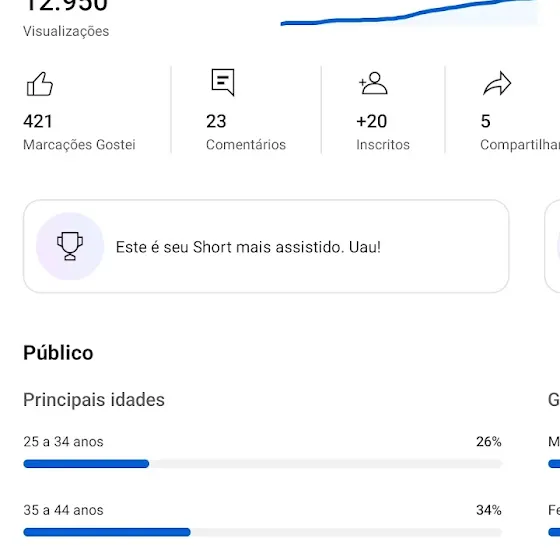Image resolution: width=560 pixels, height=560 pixels.
Task: Tap the 35 a 44 anos progress bar
Action: point(263,532)
